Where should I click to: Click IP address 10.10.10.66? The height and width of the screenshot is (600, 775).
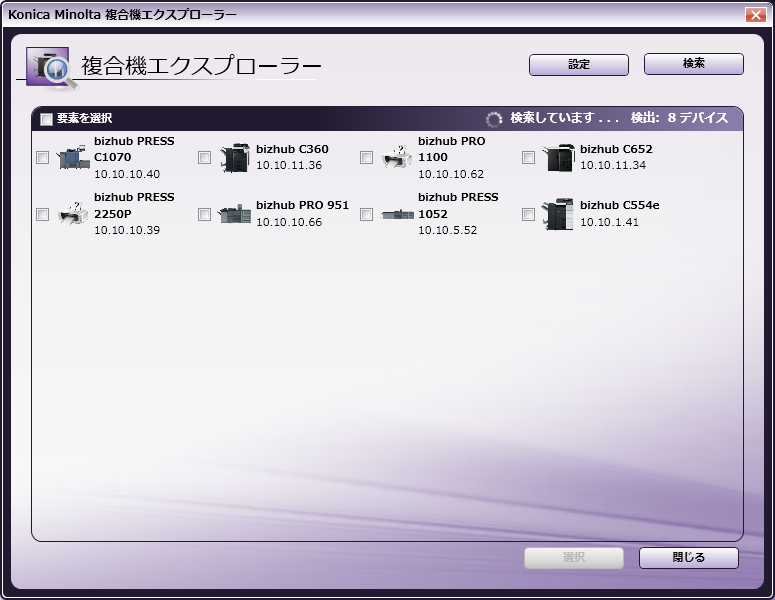tap(289, 222)
